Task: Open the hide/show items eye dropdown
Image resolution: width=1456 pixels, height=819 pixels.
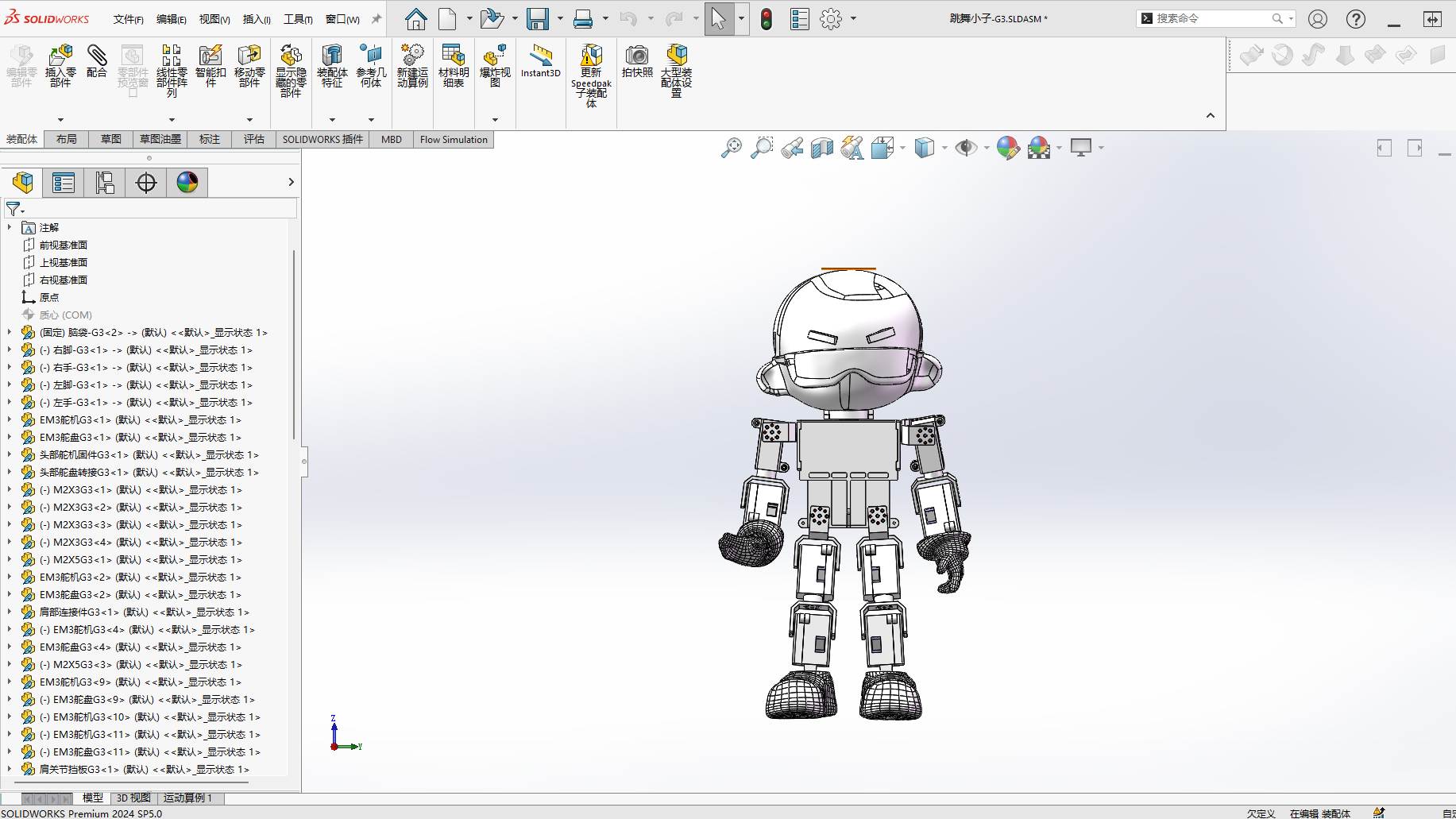Action: pyautogui.click(x=987, y=148)
